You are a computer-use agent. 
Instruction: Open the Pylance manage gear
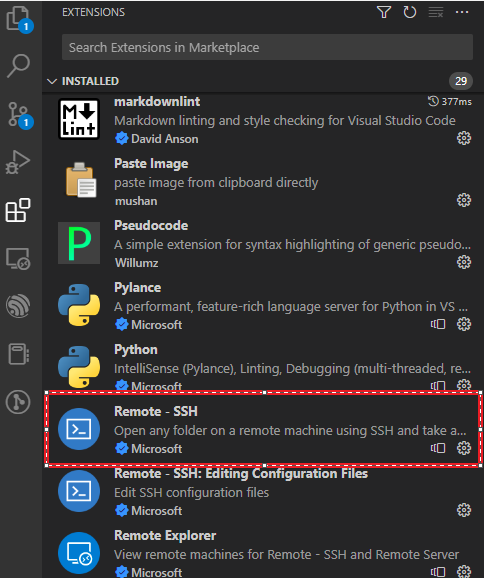(464, 324)
